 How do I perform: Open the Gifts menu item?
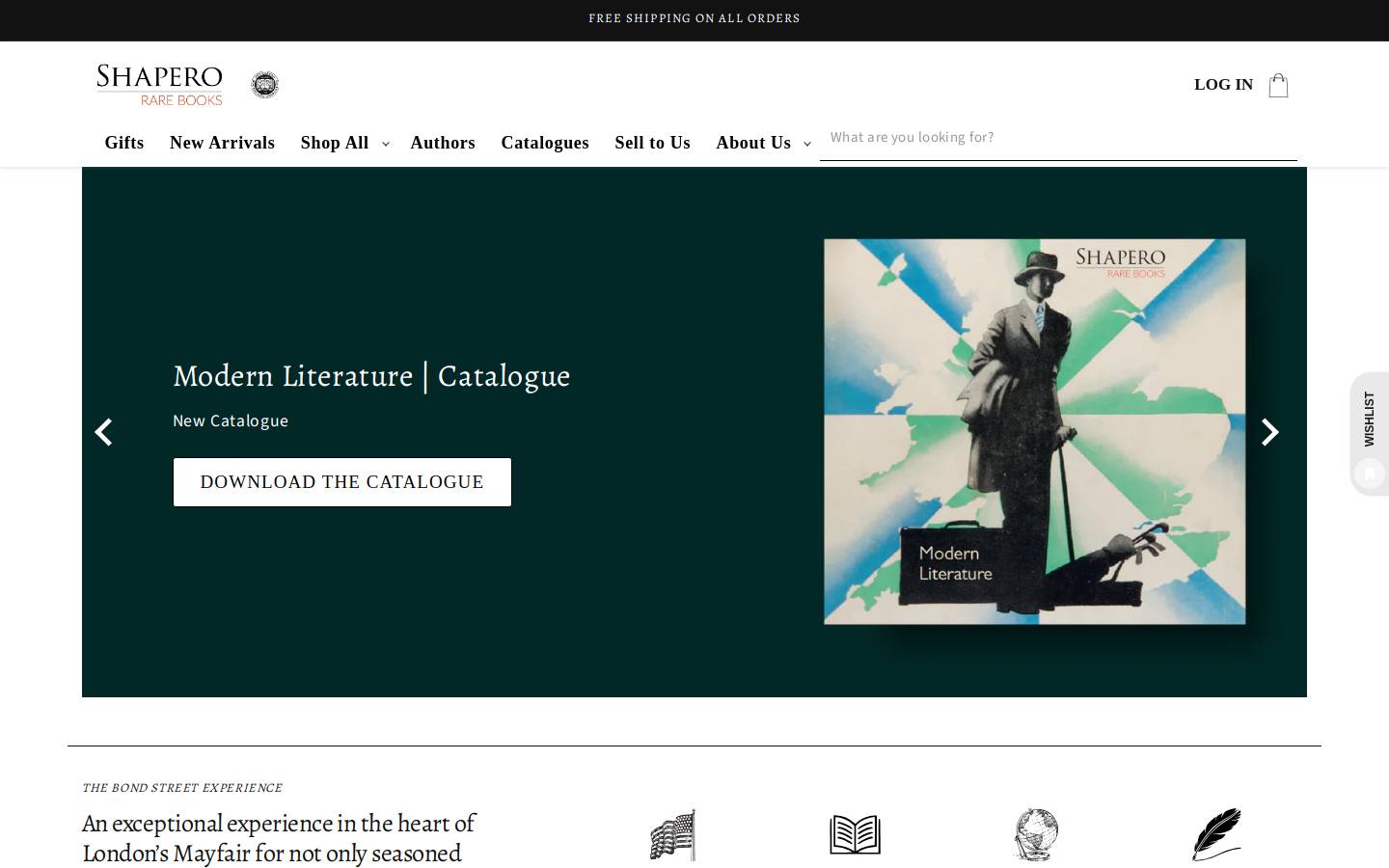point(124,143)
